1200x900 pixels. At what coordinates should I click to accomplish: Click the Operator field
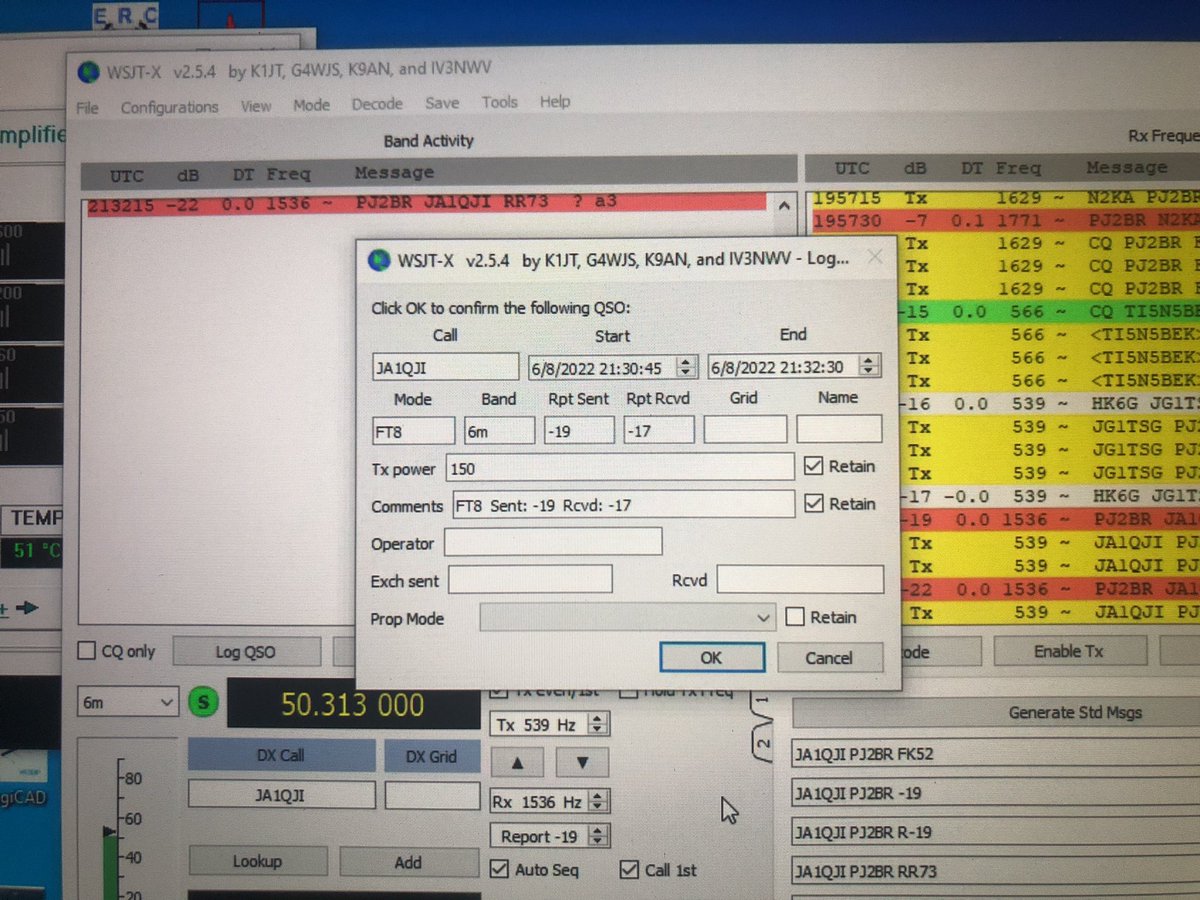pos(553,542)
